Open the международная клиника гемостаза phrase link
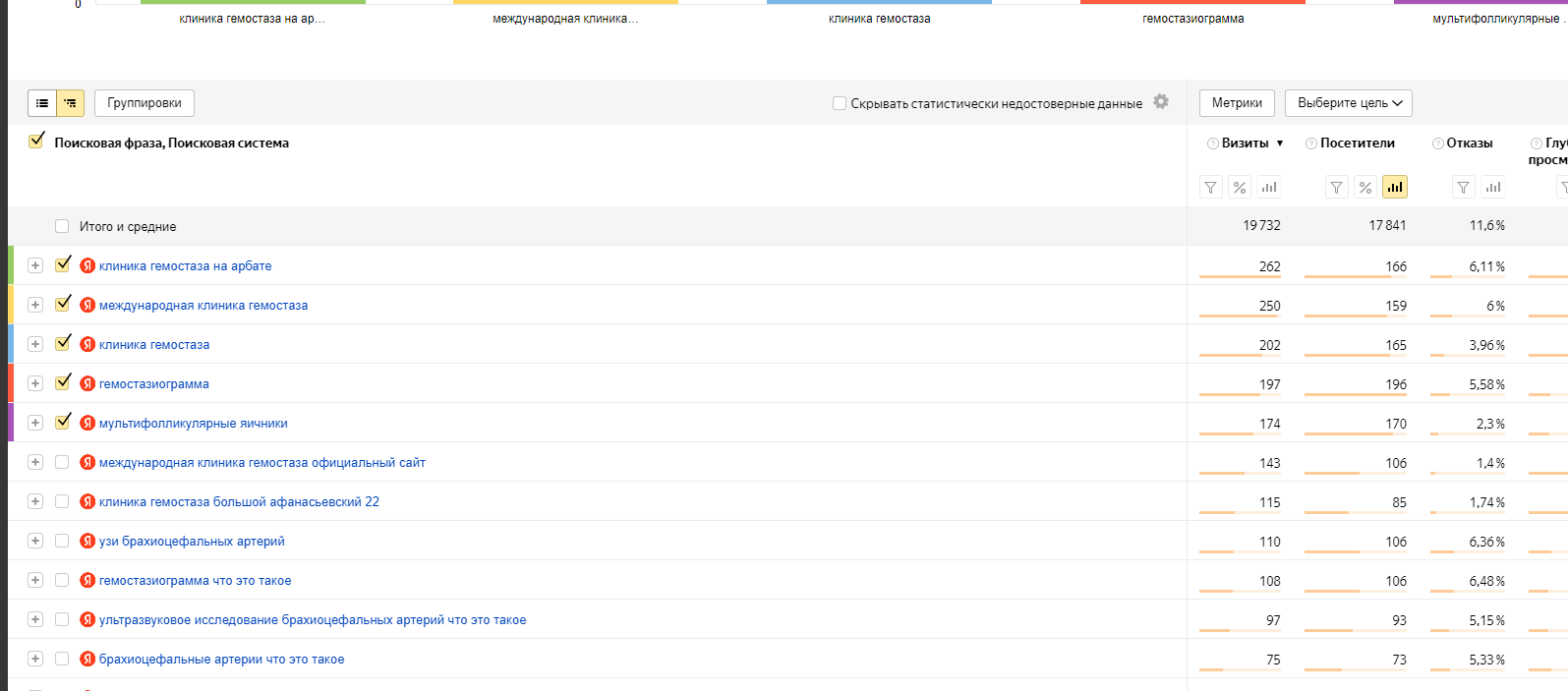Screen dimensions: 1568x691 tap(203, 306)
